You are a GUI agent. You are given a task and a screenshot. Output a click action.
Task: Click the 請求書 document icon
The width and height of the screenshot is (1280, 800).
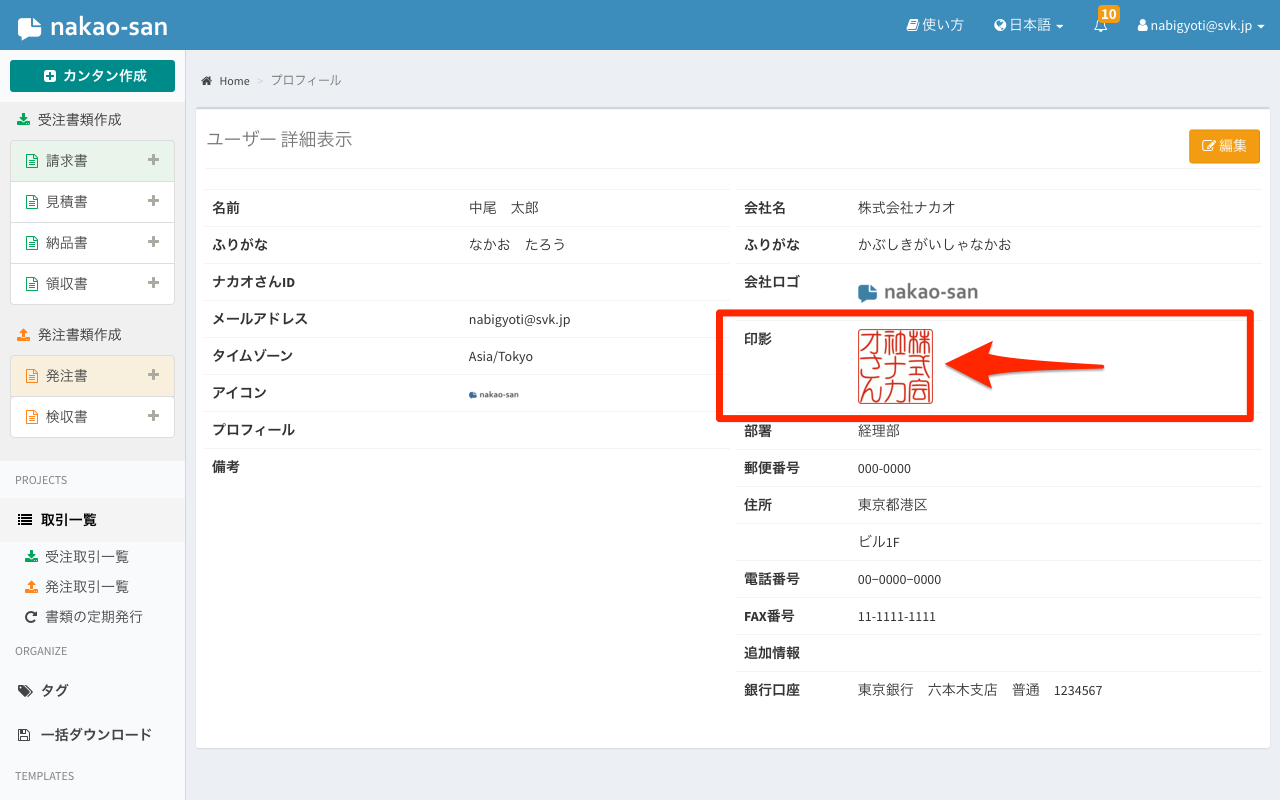point(32,161)
